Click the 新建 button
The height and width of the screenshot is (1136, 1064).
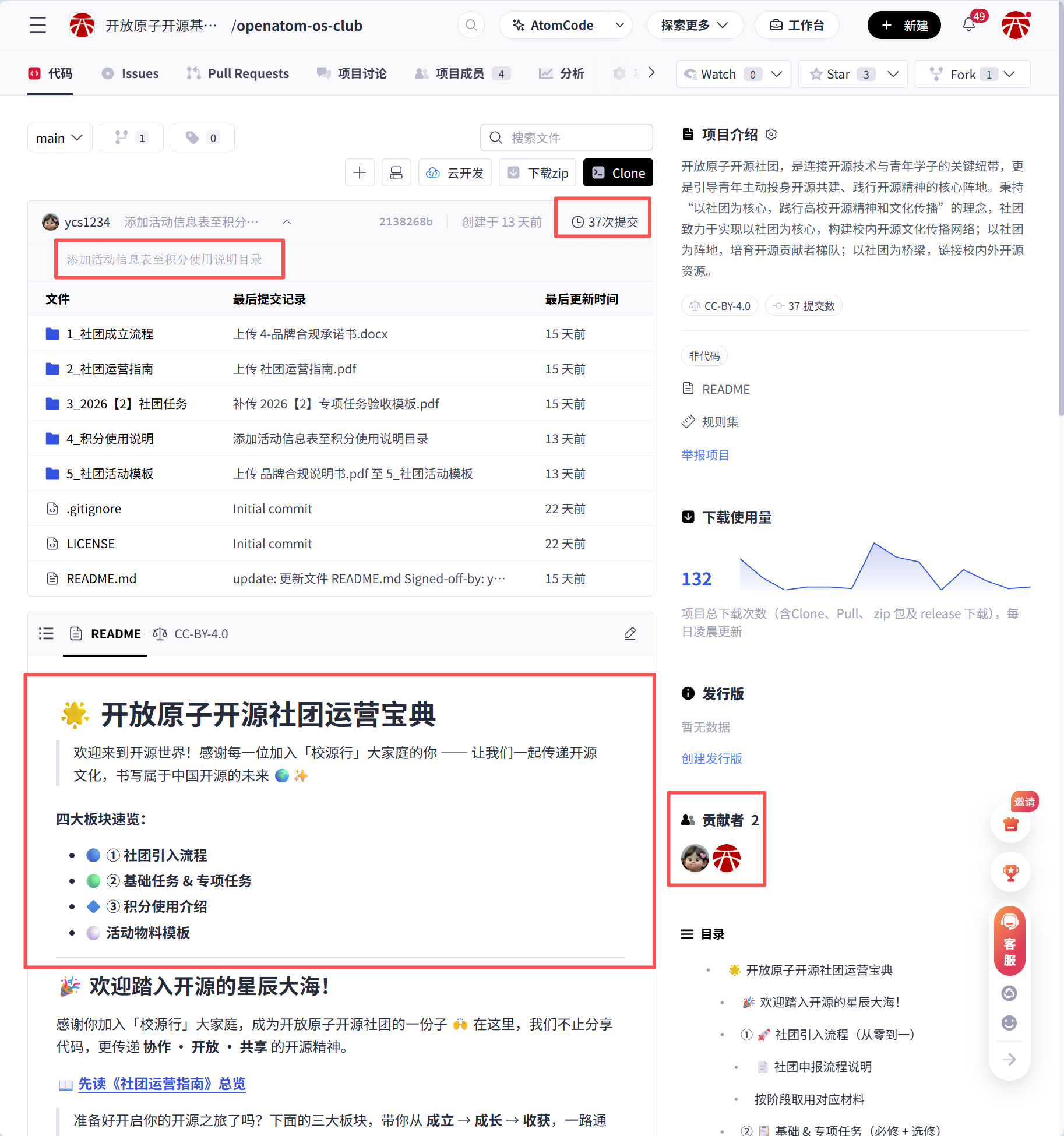pyautogui.click(x=904, y=25)
